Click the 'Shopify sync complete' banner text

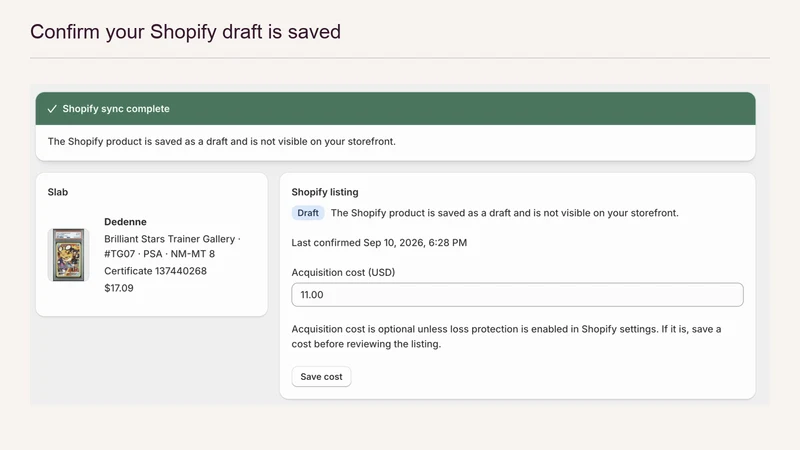click(116, 109)
